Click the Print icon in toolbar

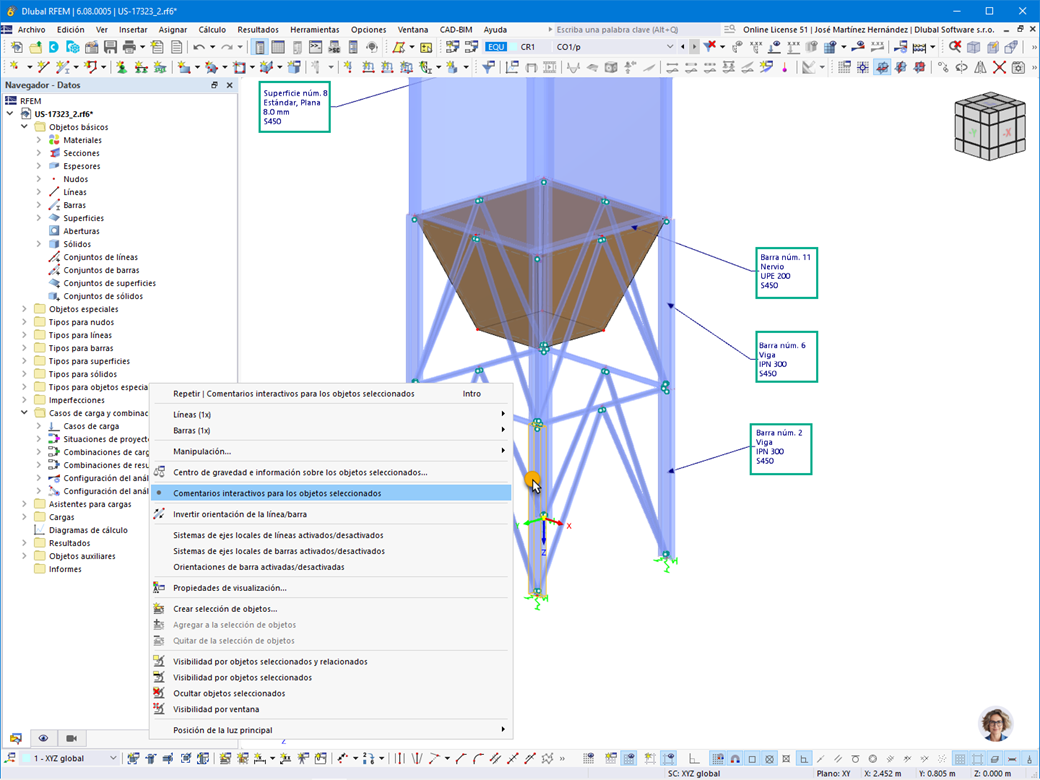[129, 47]
